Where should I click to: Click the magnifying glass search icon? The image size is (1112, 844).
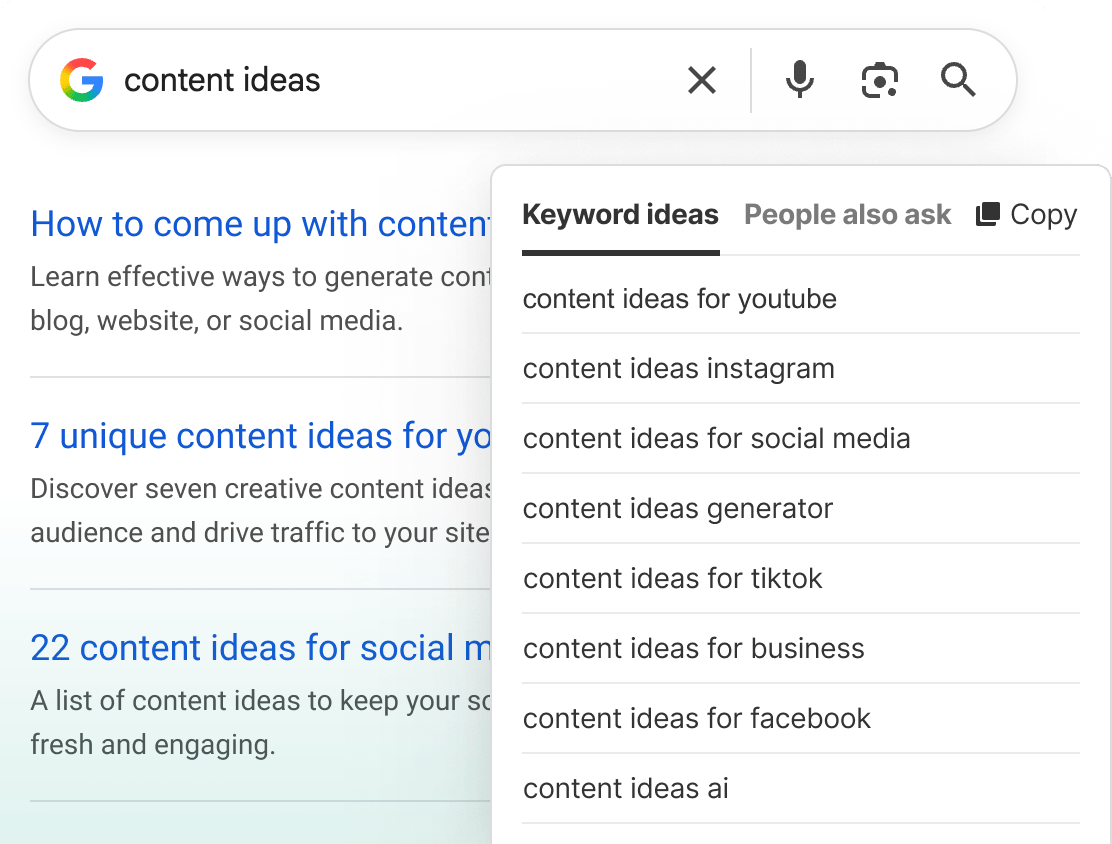[958, 80]
